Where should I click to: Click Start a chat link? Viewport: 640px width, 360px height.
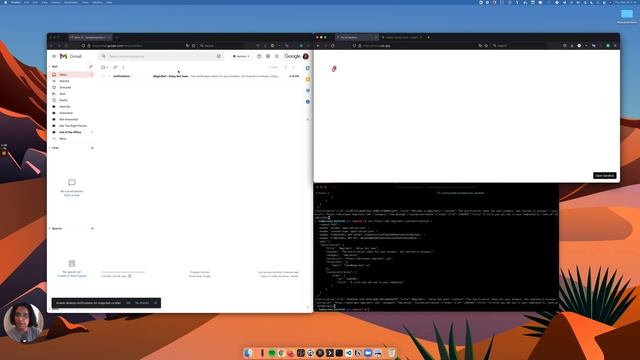pyautogui.click(x=72, y=196)
